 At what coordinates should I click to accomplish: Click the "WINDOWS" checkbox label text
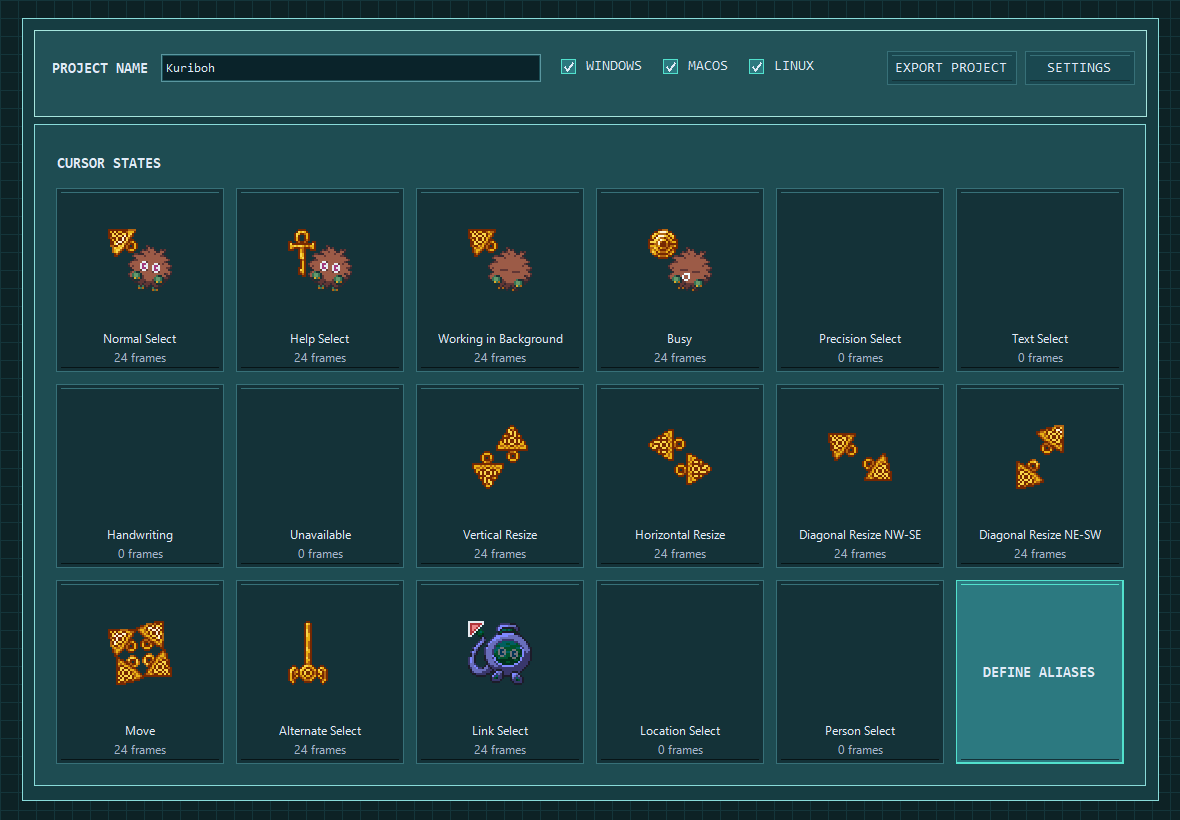point(614,66)
